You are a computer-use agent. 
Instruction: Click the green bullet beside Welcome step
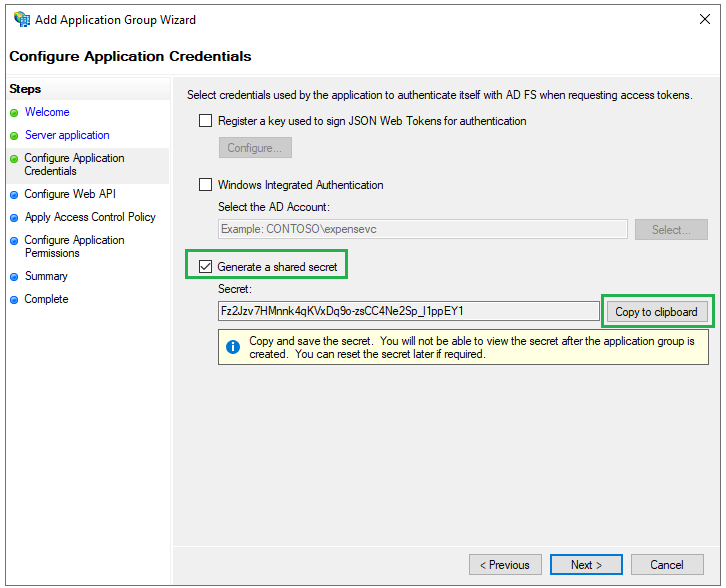[14, 113]
